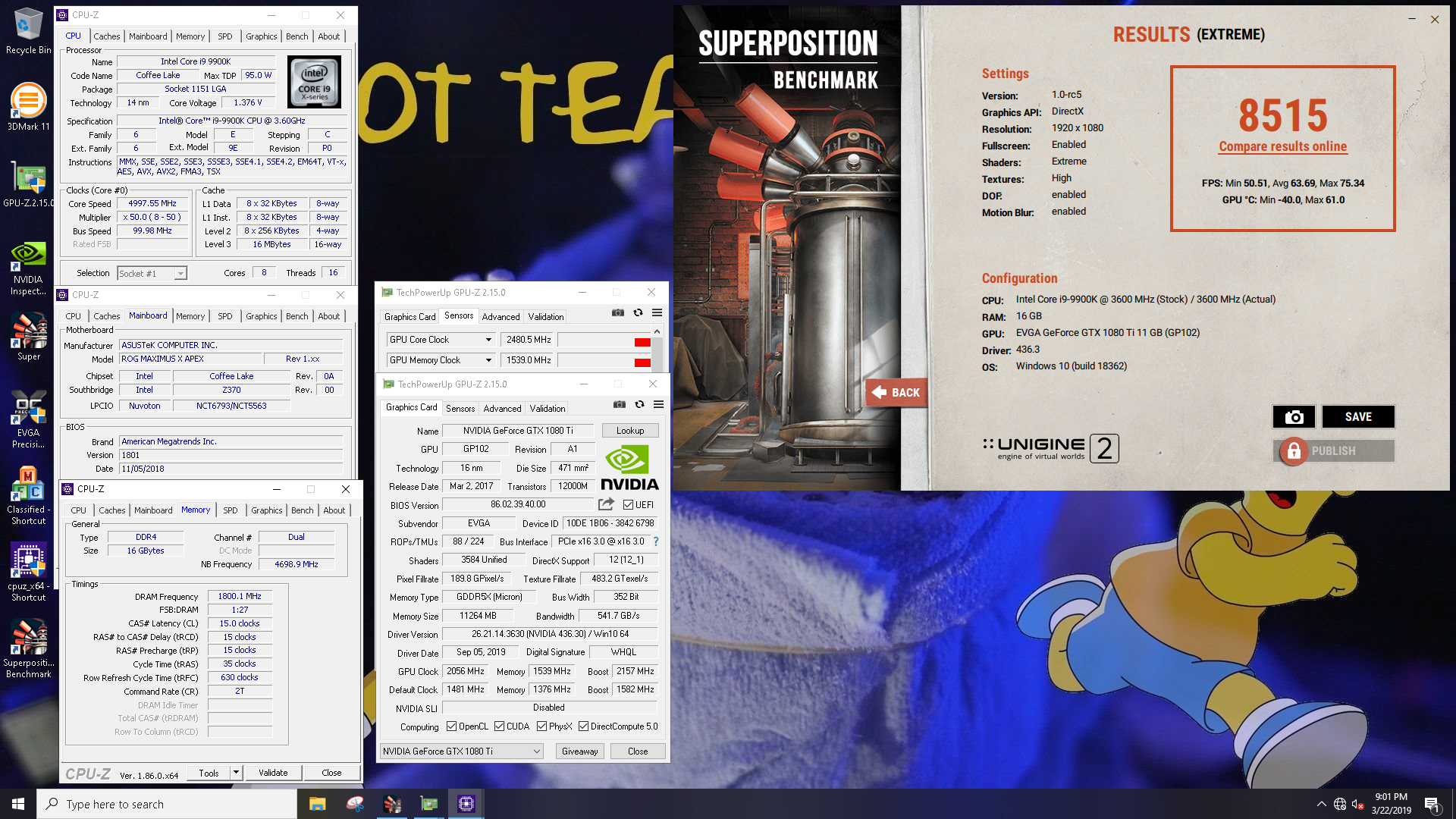The width and height of the screenshot is (1456, 819).
Task: Open the Tools dropdown arrow in CPU-Z
Action: pyautogui.click(x=236, y=773)
